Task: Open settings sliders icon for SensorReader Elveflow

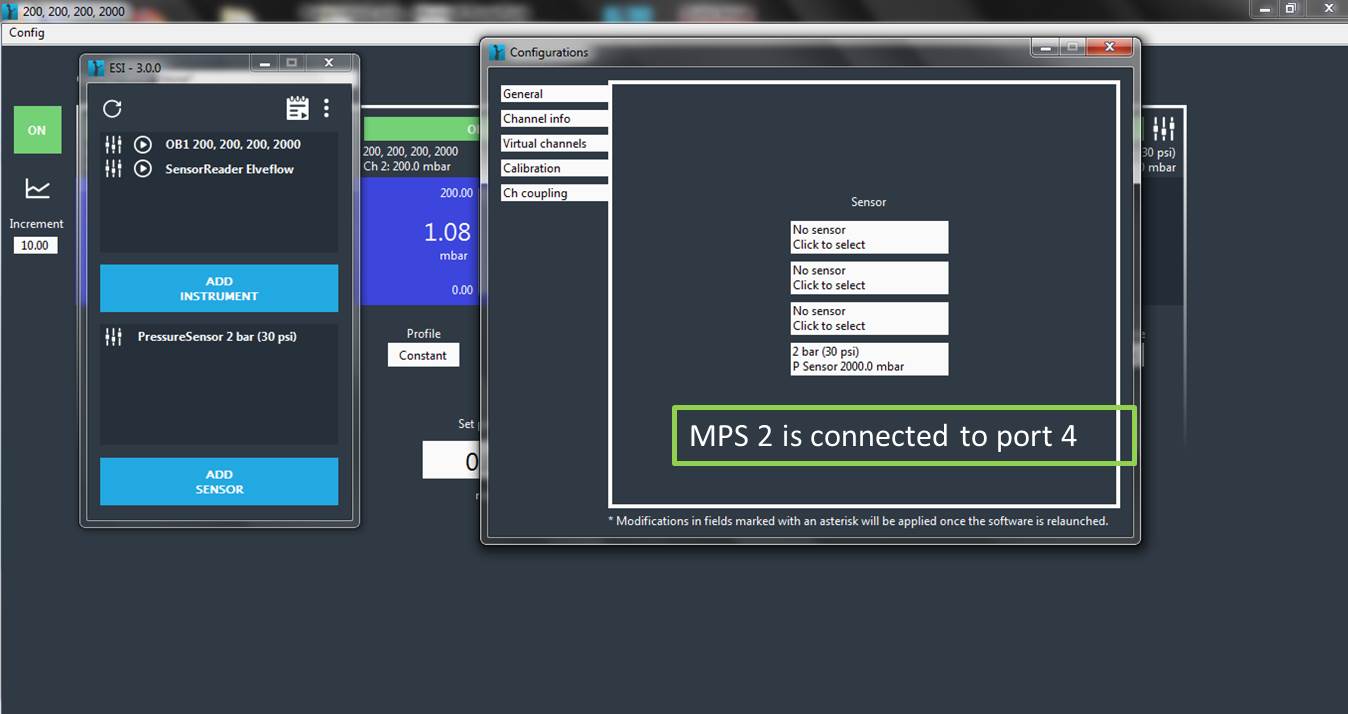Action: [114, 169]
